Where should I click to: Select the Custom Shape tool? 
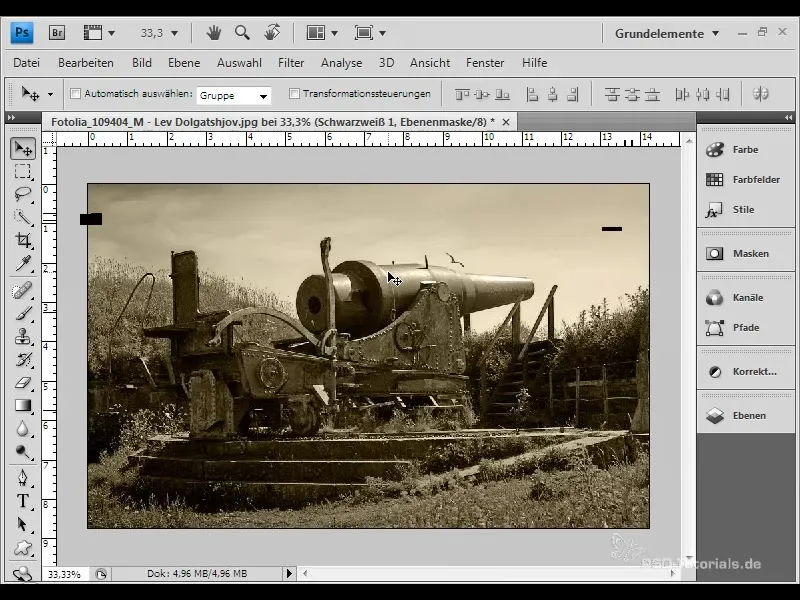(x=23, y=547)
